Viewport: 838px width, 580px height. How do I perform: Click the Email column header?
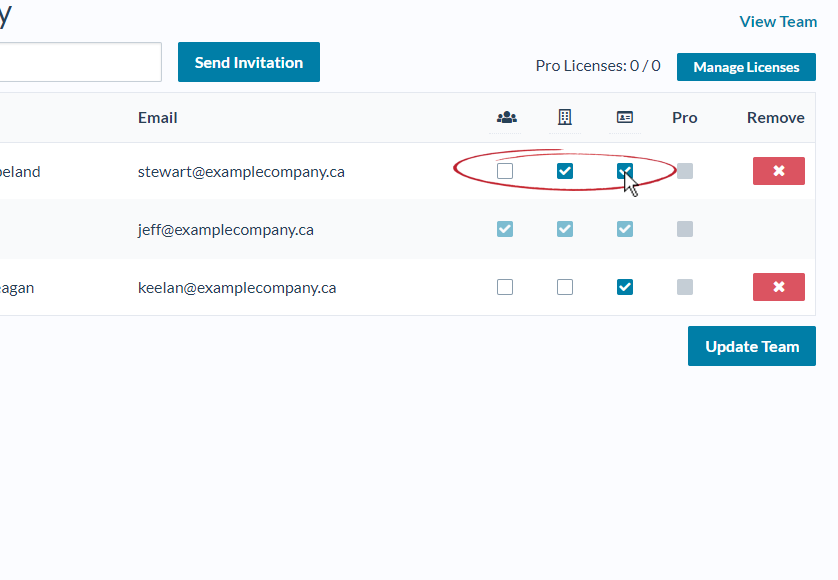tap(158, 118)
